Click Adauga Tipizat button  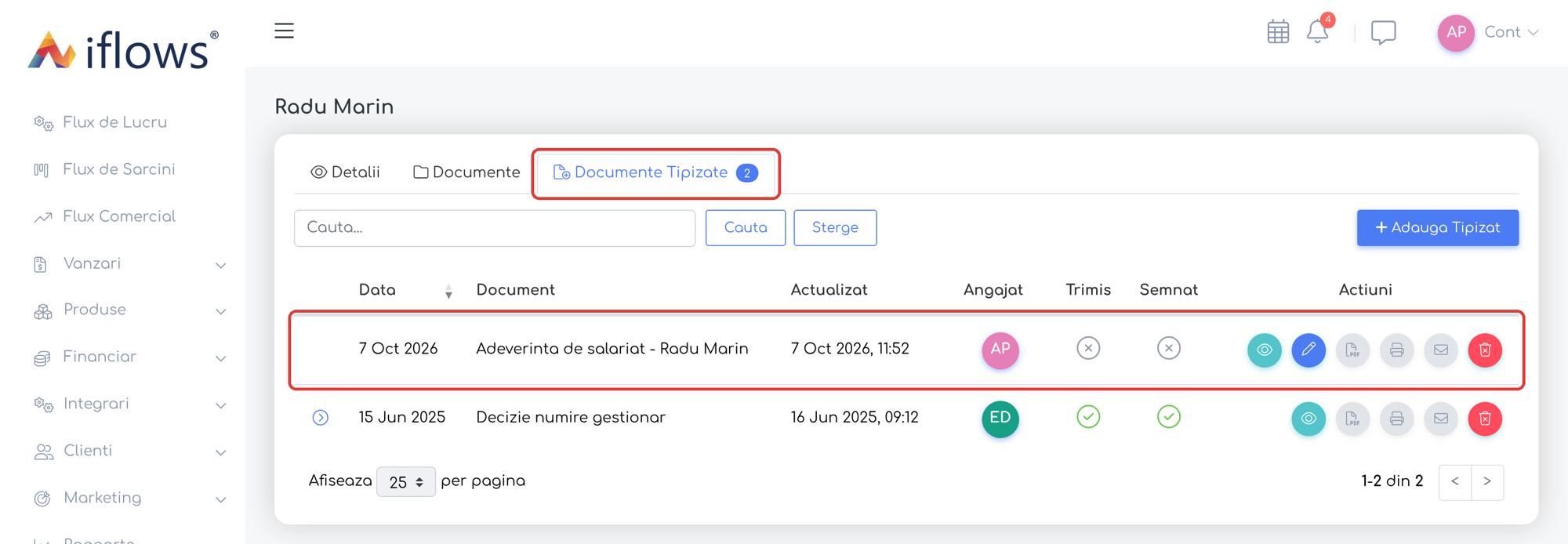coord(1438,228)
